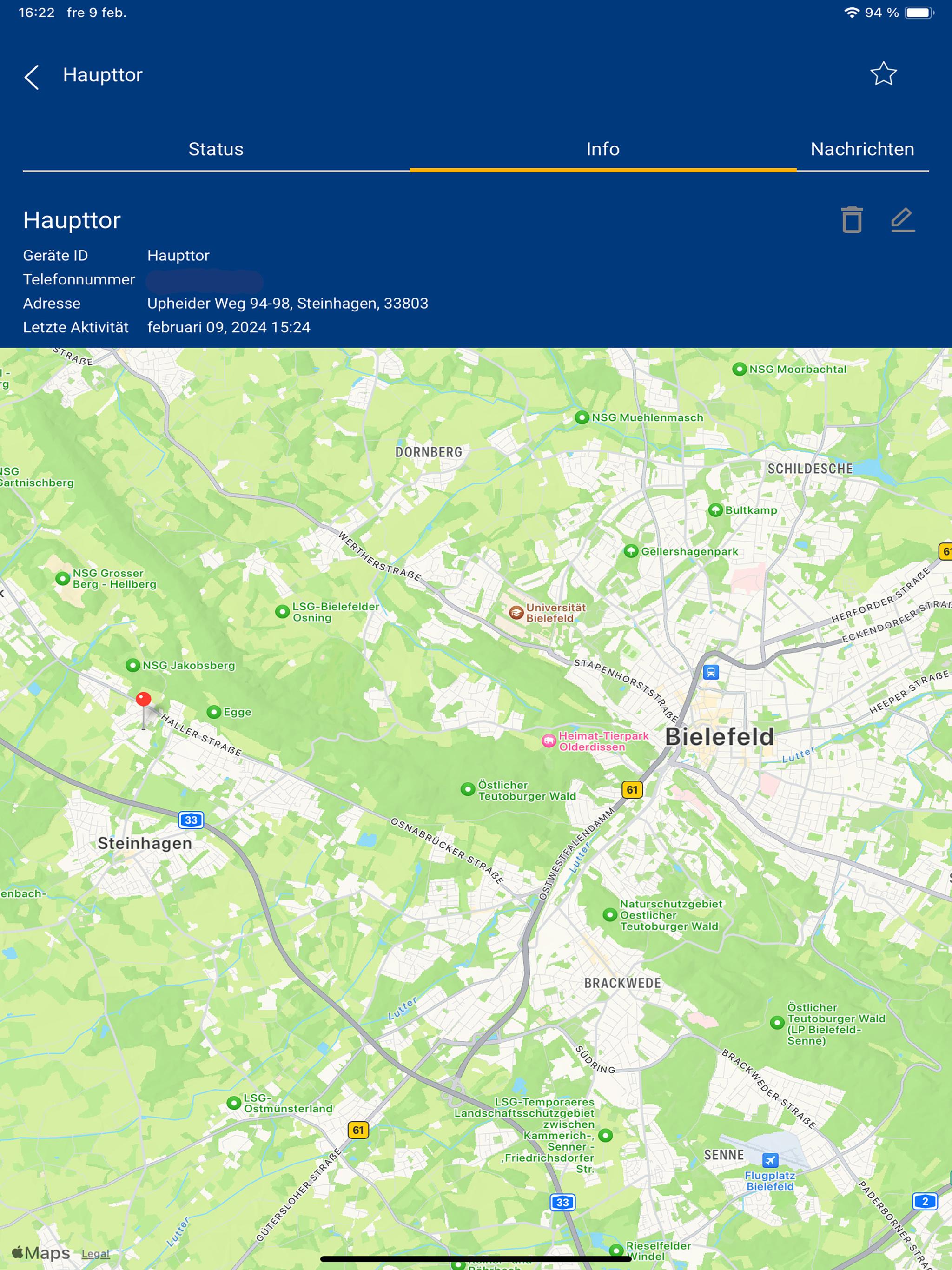
Task: Tap the 16:22 clock in status bar
Action: (x=37, y=13)
